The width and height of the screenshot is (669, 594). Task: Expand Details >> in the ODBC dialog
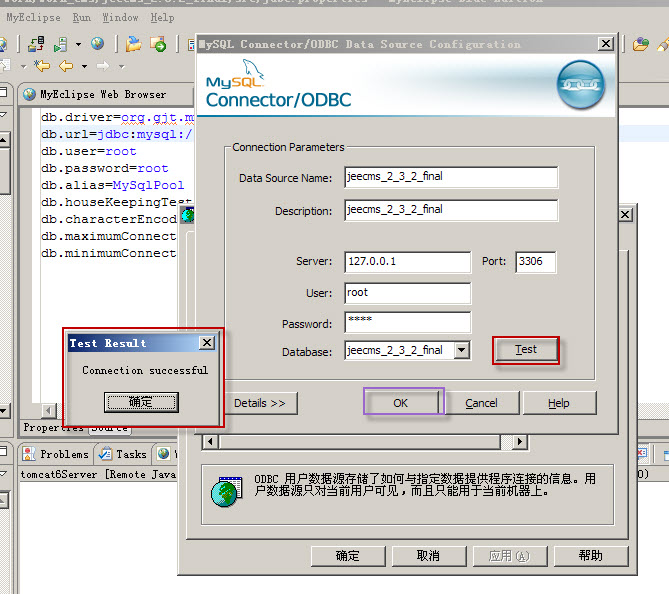point(259,403)
